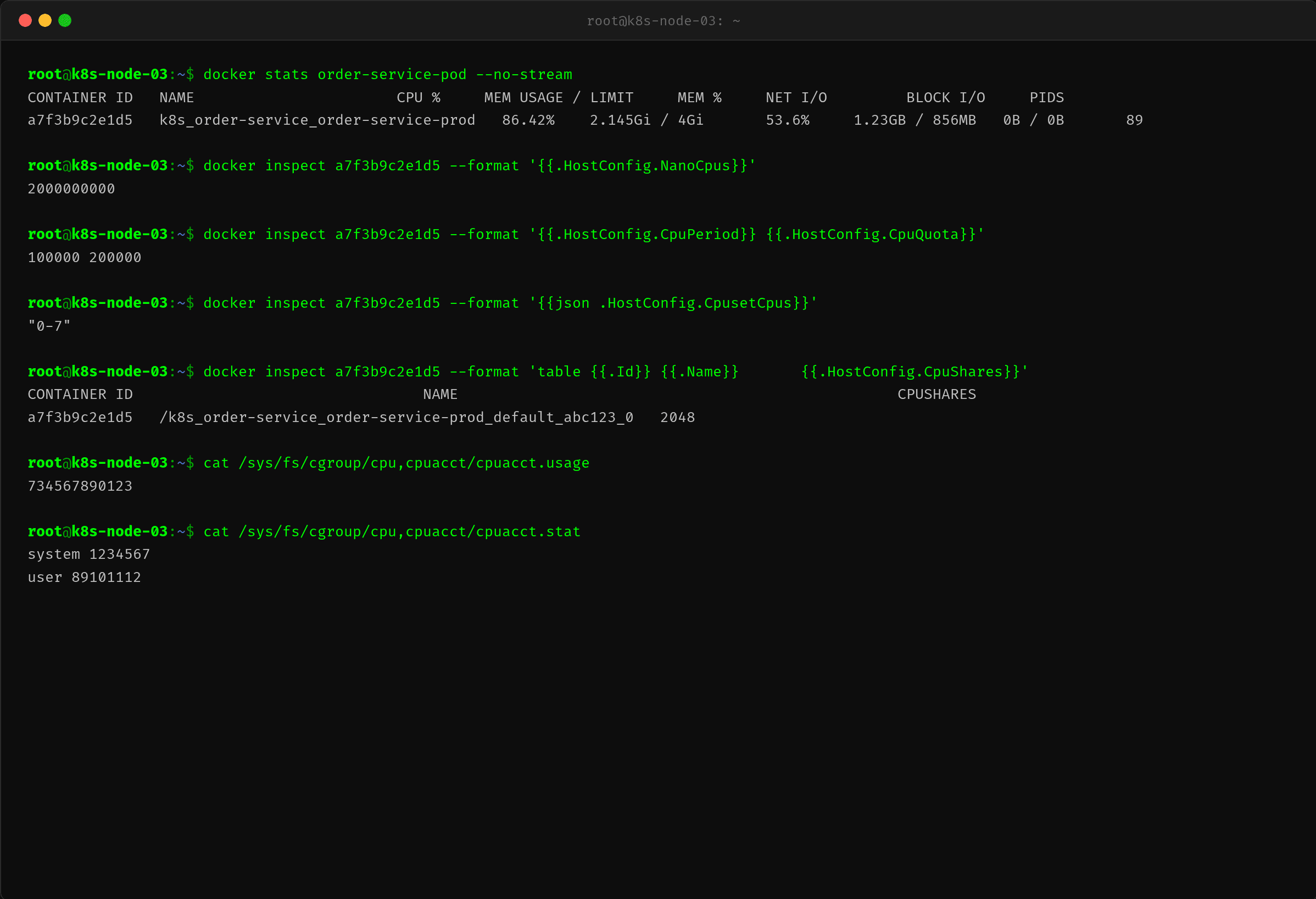This screenshot has height=899, width=1316.
Task: Click the PIDS value 89
Action: [1134, 120]
